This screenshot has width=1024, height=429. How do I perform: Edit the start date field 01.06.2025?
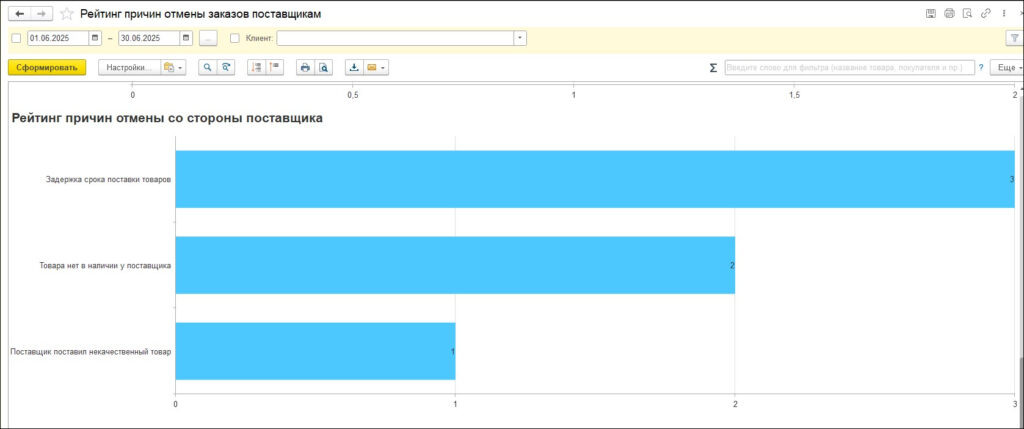pyautogui.click(x=57, y=39)
